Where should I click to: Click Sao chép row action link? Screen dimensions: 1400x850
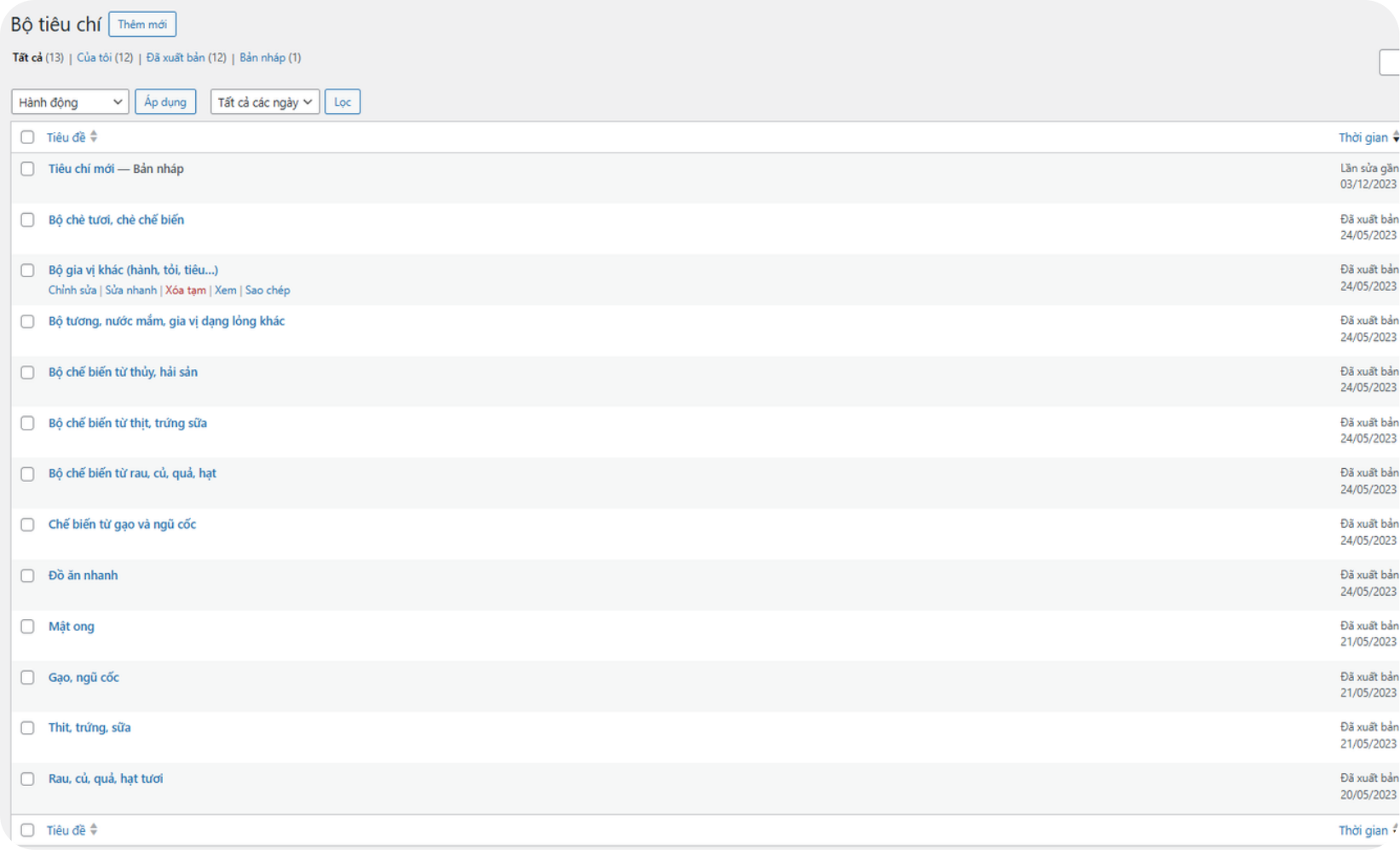coord(268,291)
